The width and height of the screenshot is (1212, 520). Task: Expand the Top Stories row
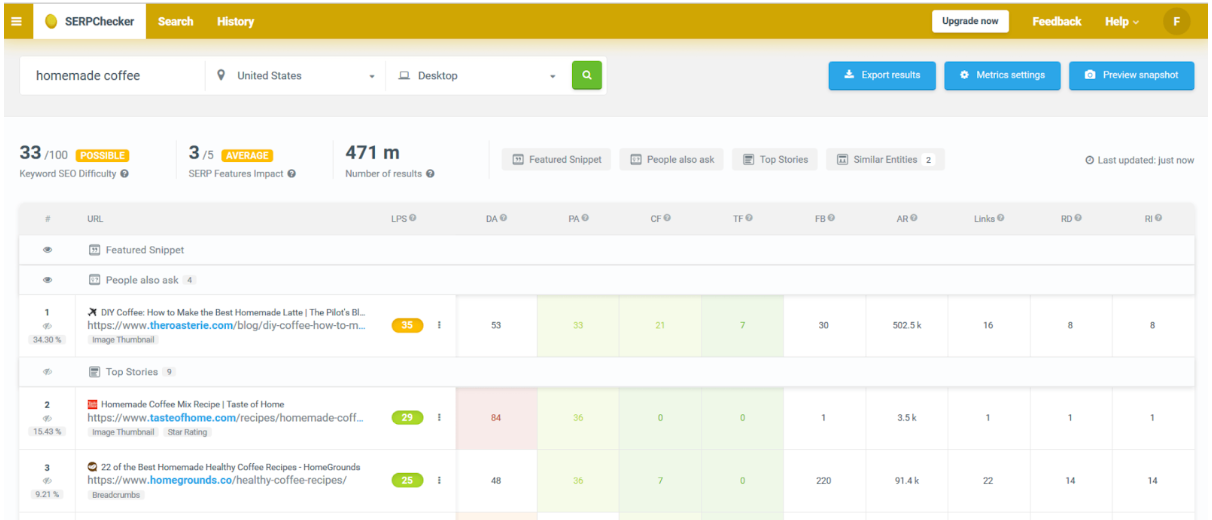pos(606,372)
